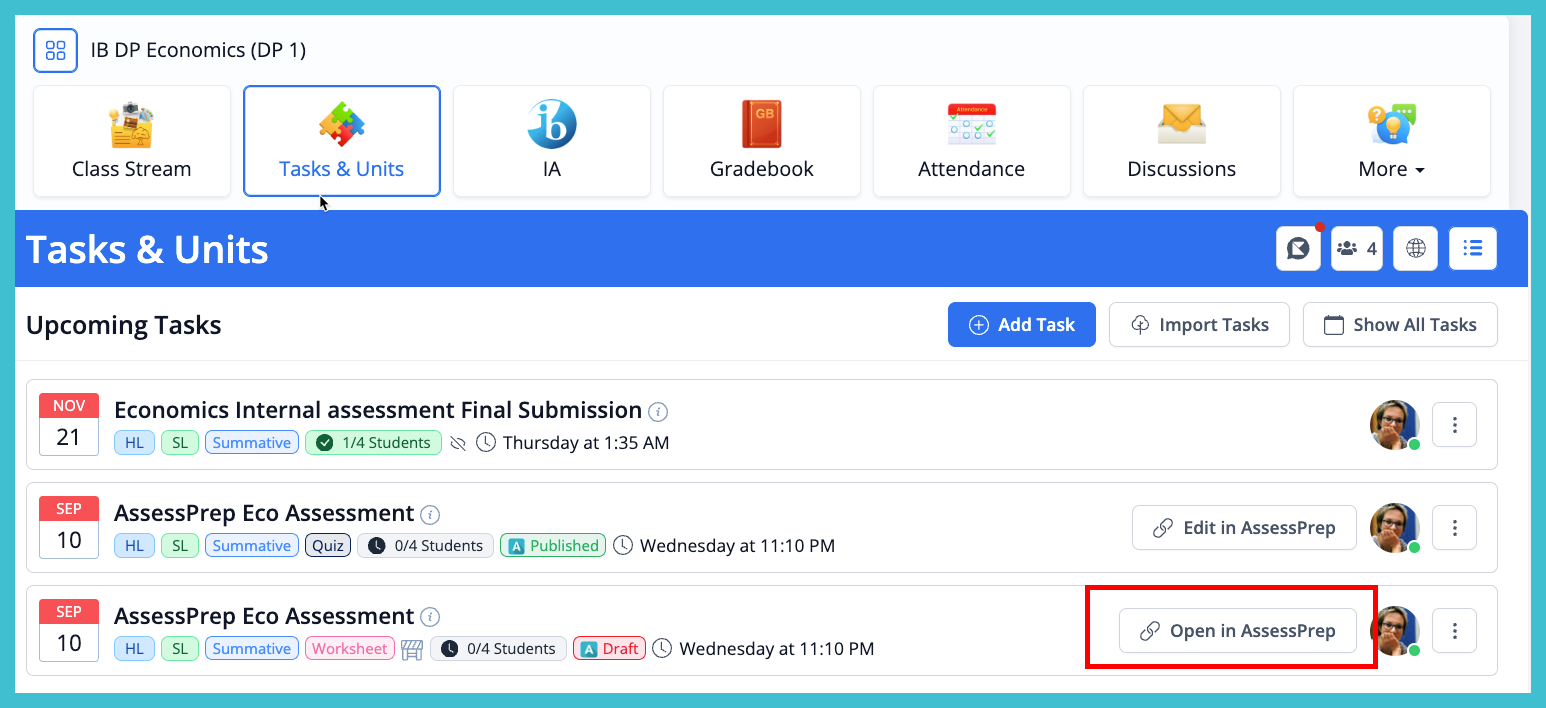Screen dimensions: 1546x708
Task: Switch to list view using the blue list icon
Action: pos(1472,248)
